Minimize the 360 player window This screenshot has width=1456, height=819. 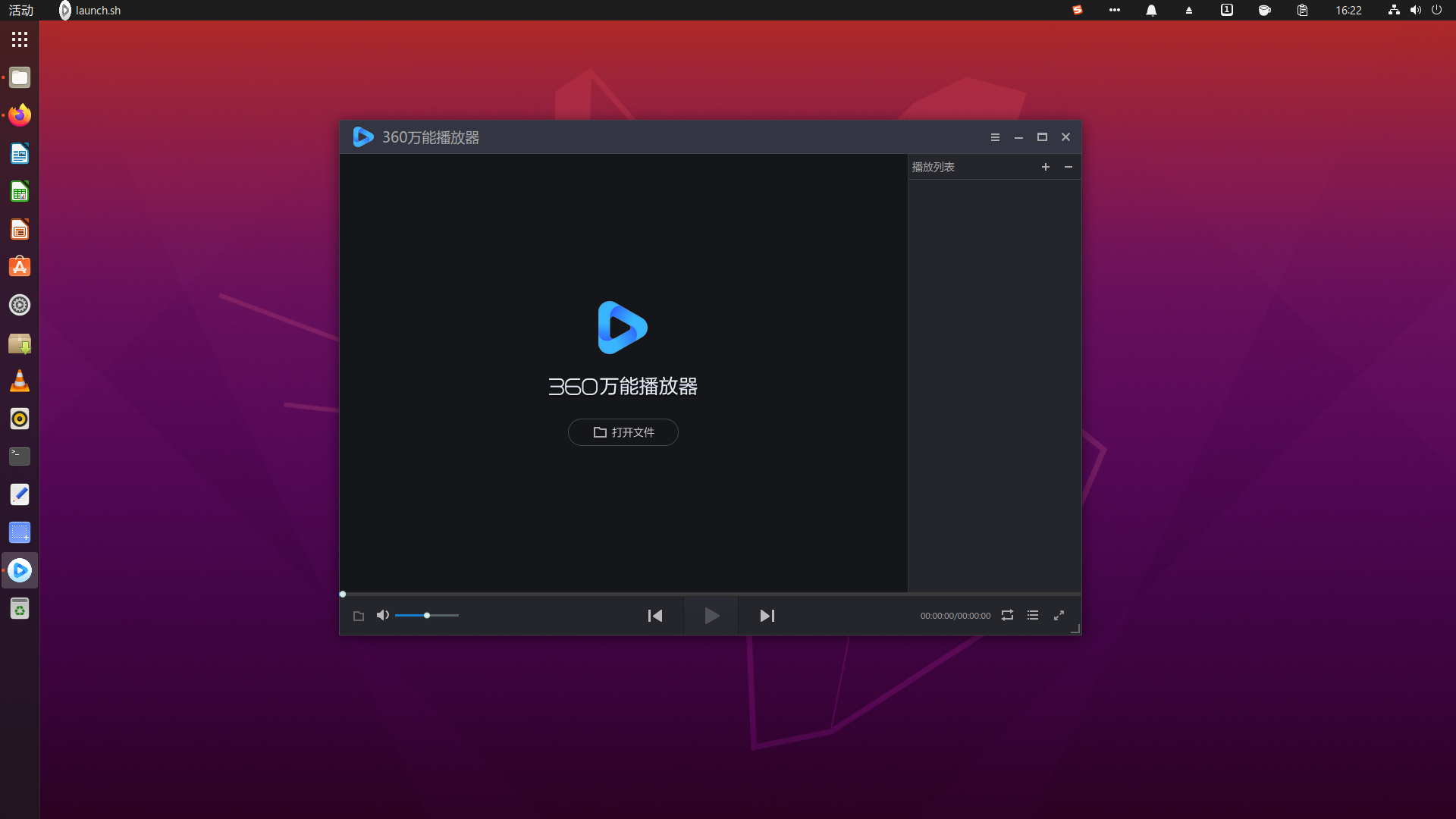tap(1018, 137)
